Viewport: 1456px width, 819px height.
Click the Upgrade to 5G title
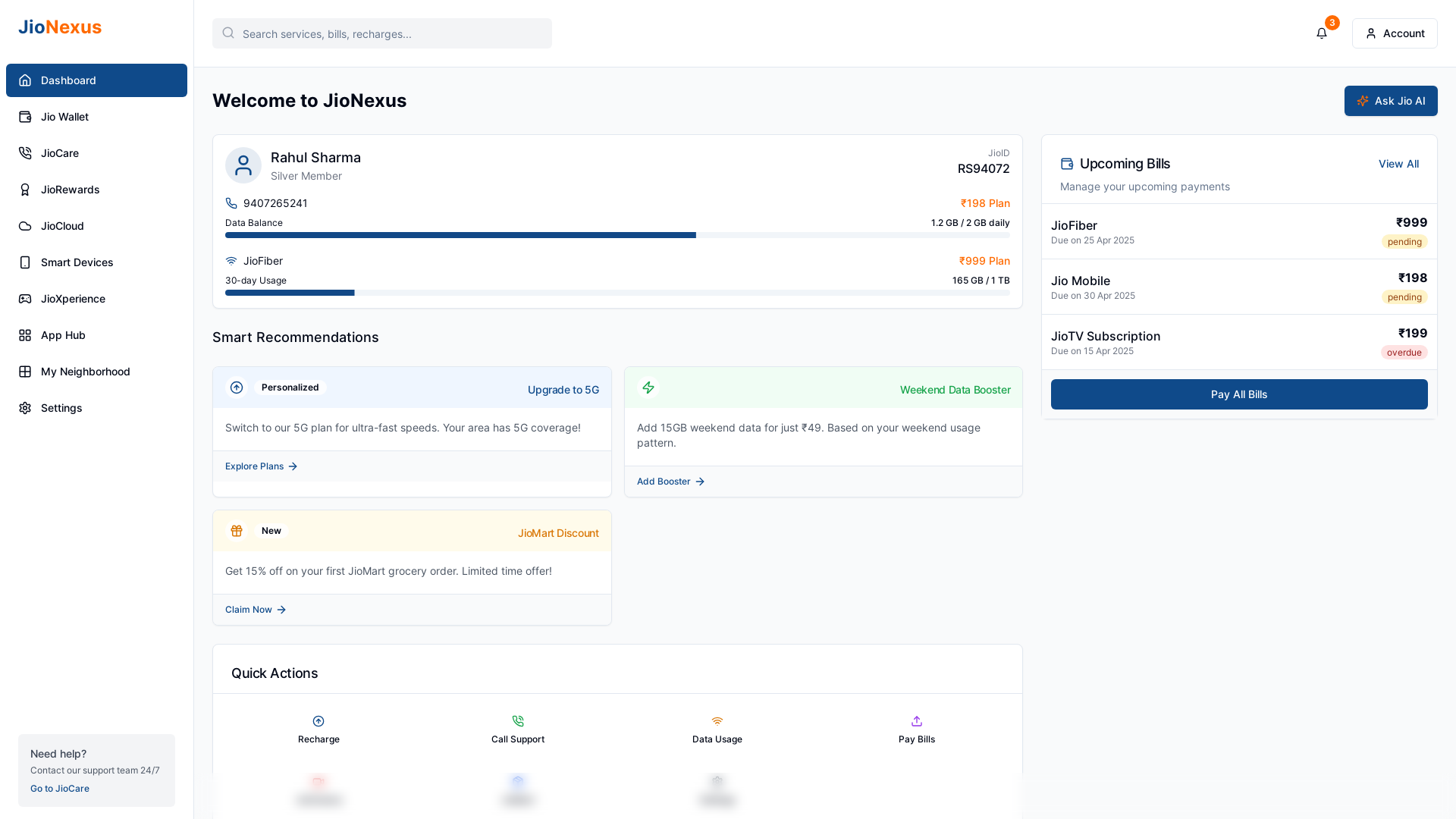563,390
